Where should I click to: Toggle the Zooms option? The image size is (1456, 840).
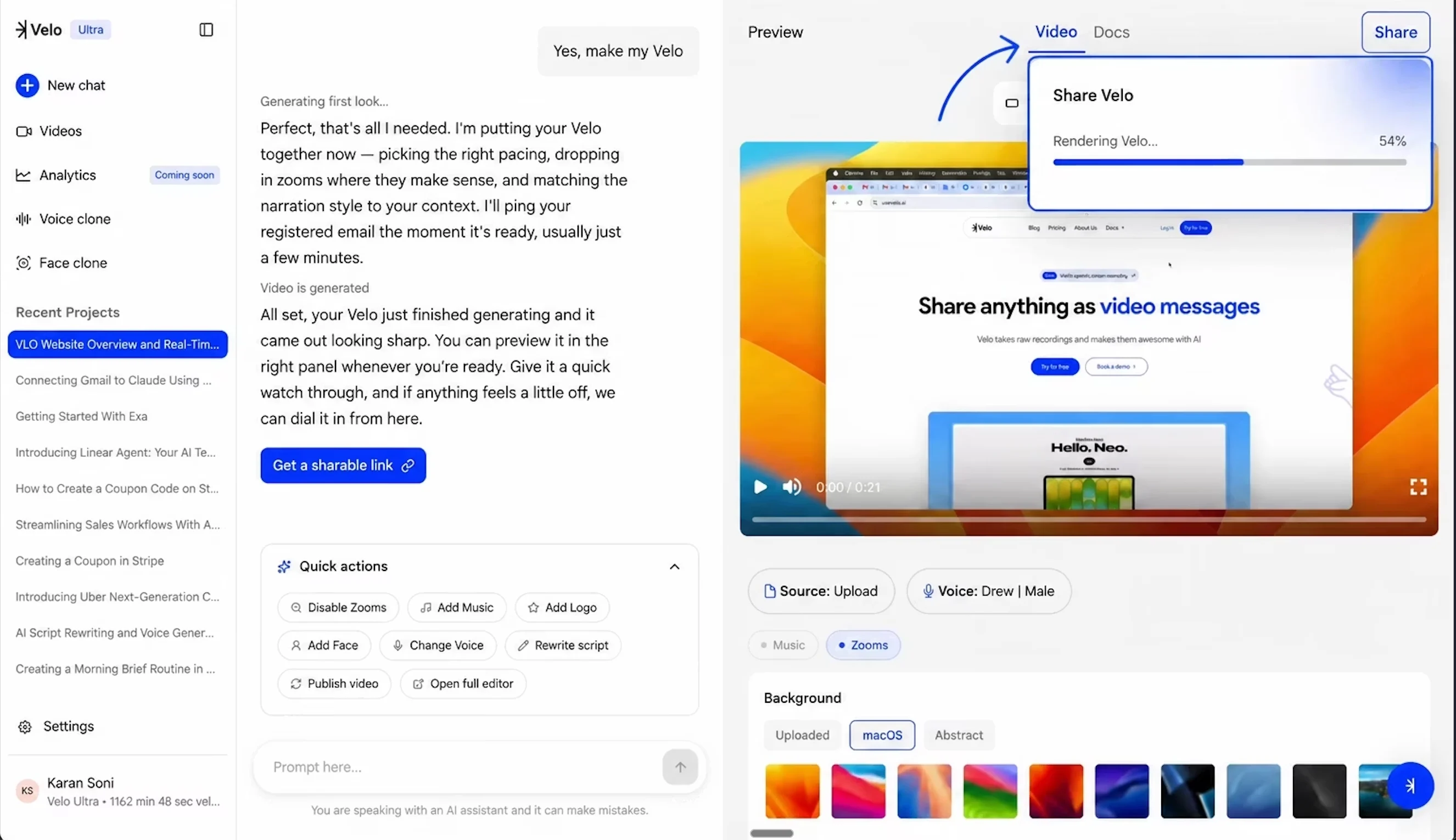point(863,645)
